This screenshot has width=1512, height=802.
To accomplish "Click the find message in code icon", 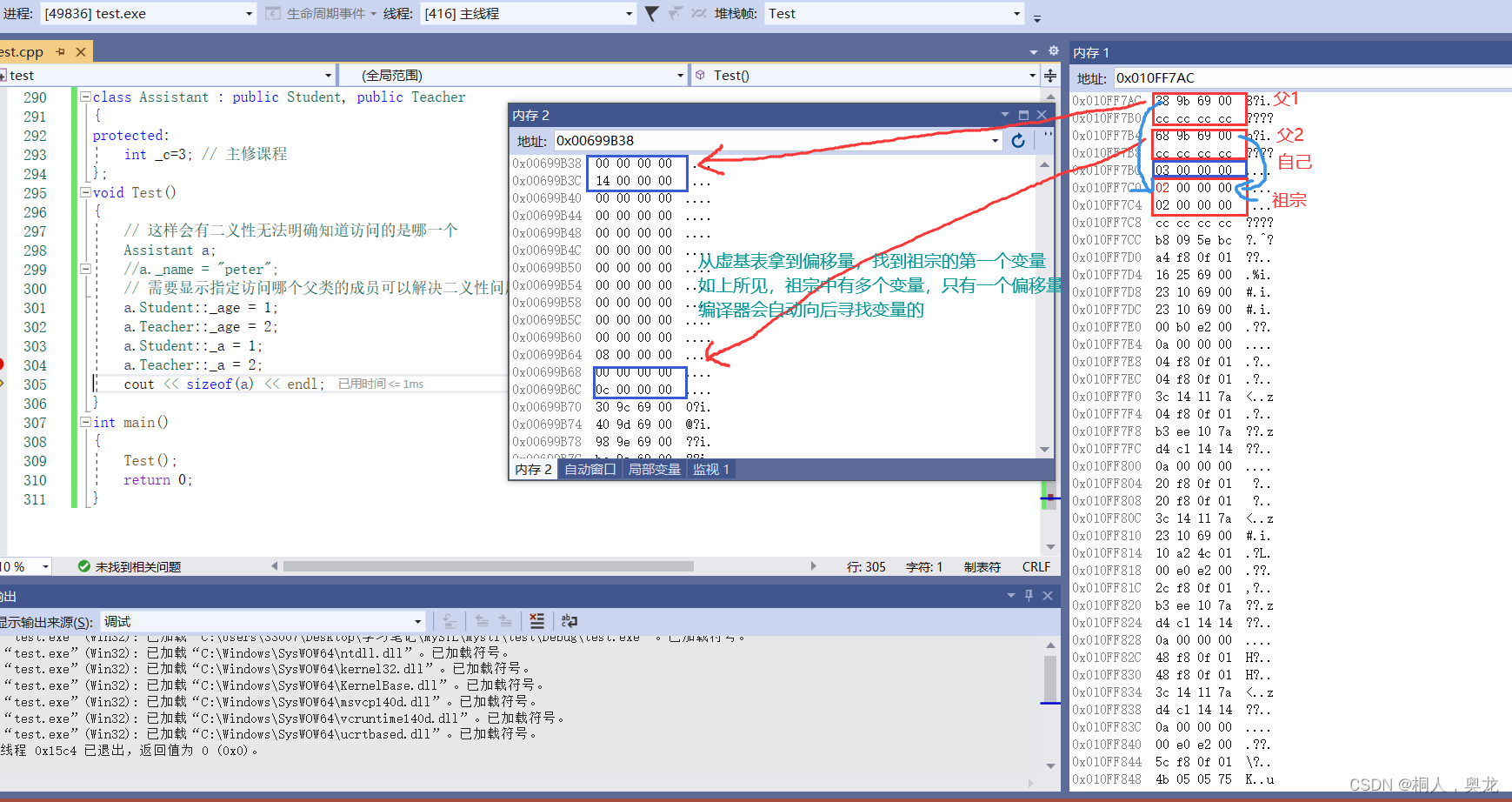I will coord(450,621).
